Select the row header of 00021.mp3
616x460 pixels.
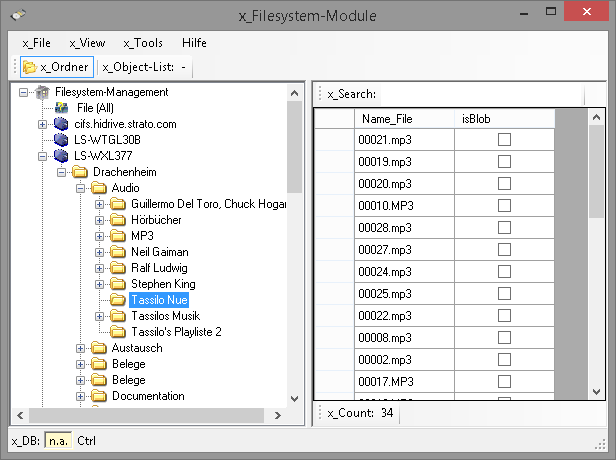pyautogui.click(x=334, y=139)
